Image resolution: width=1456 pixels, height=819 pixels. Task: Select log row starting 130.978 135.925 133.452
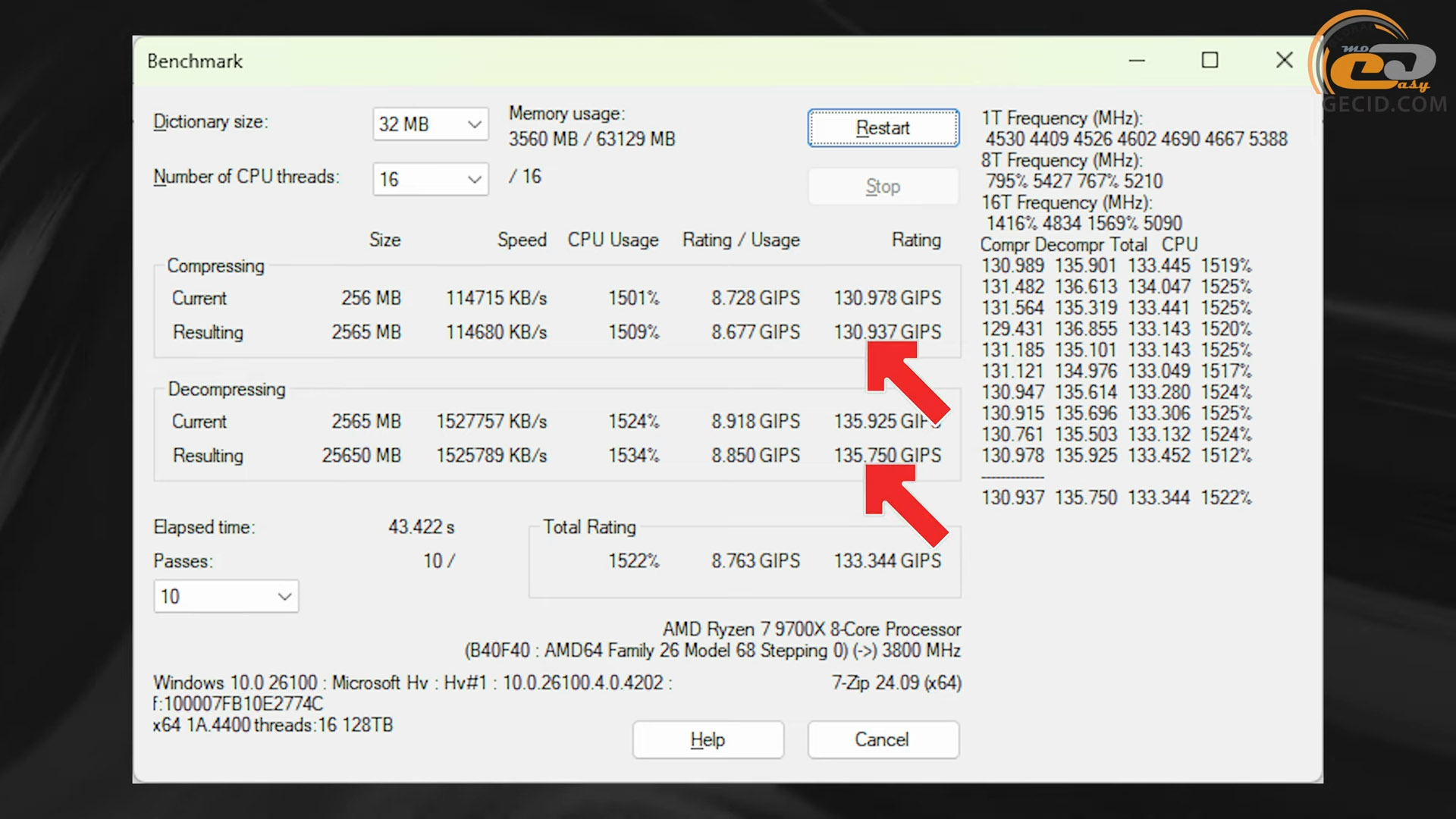1116,456
